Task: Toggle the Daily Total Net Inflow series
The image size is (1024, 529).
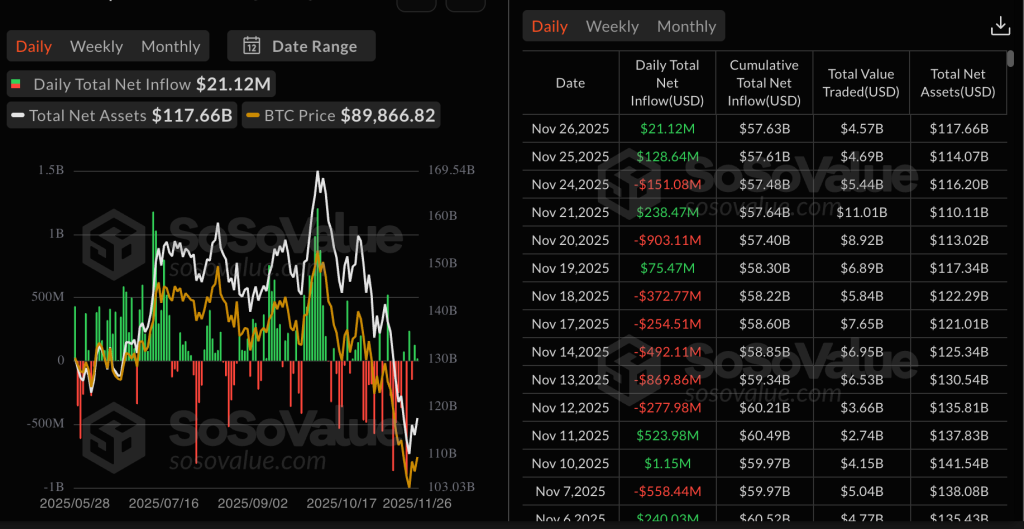Action: pos(140,85)
